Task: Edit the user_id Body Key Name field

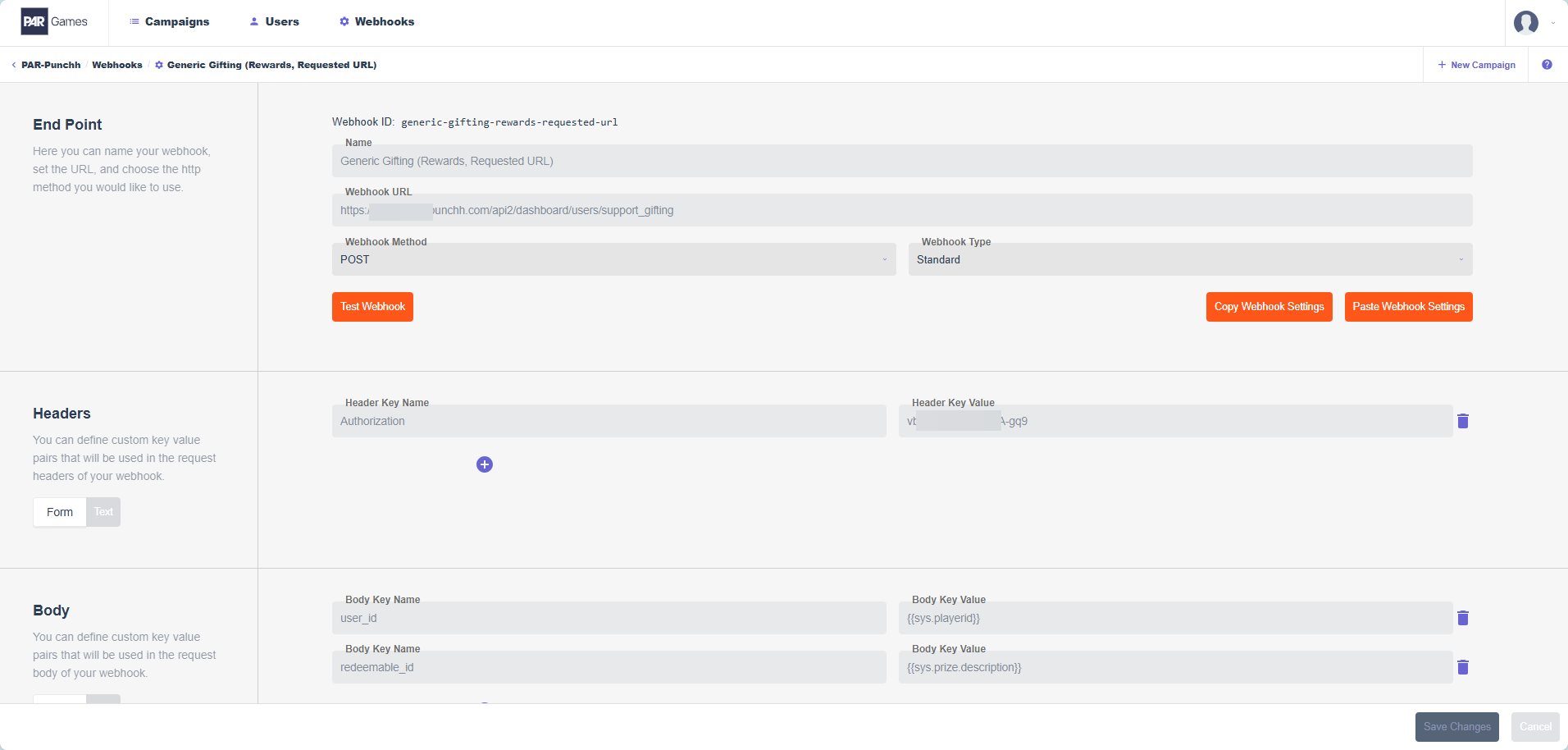Action: pyautogui.click(x=609, y=618)
